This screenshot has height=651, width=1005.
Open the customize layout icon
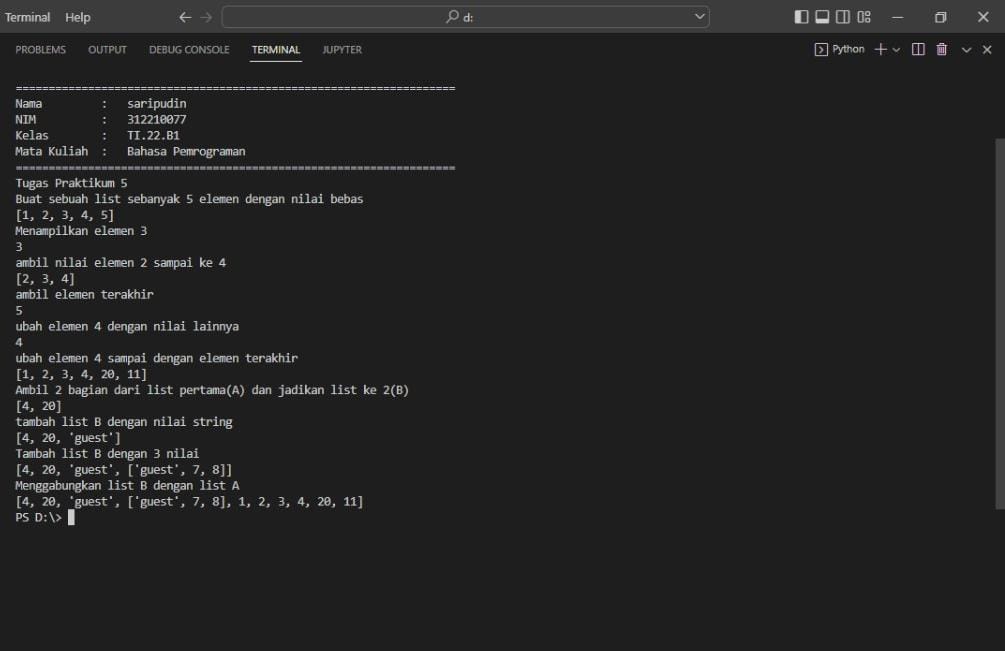[x=865, y=17]
